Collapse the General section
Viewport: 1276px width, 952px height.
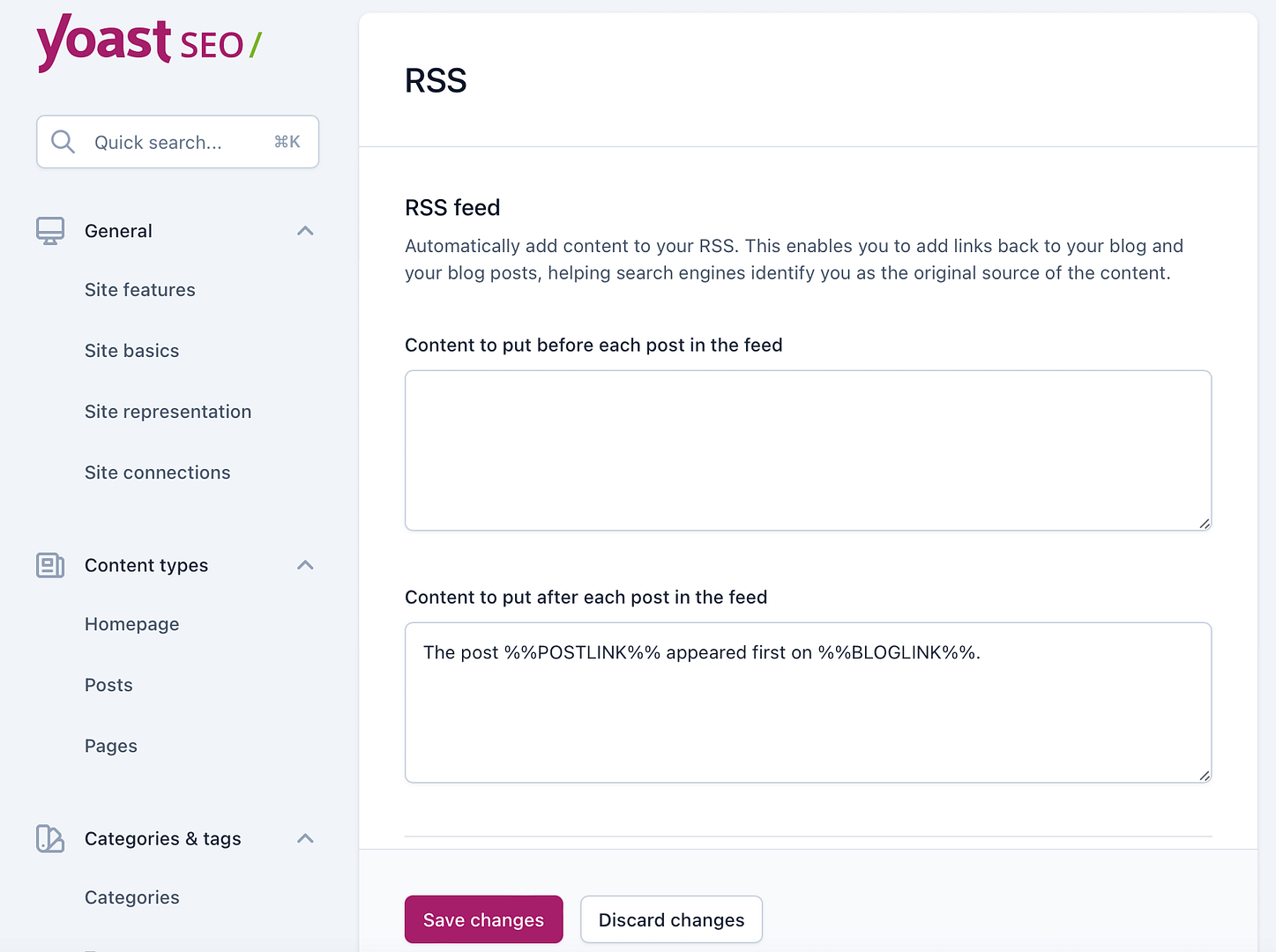305,230
